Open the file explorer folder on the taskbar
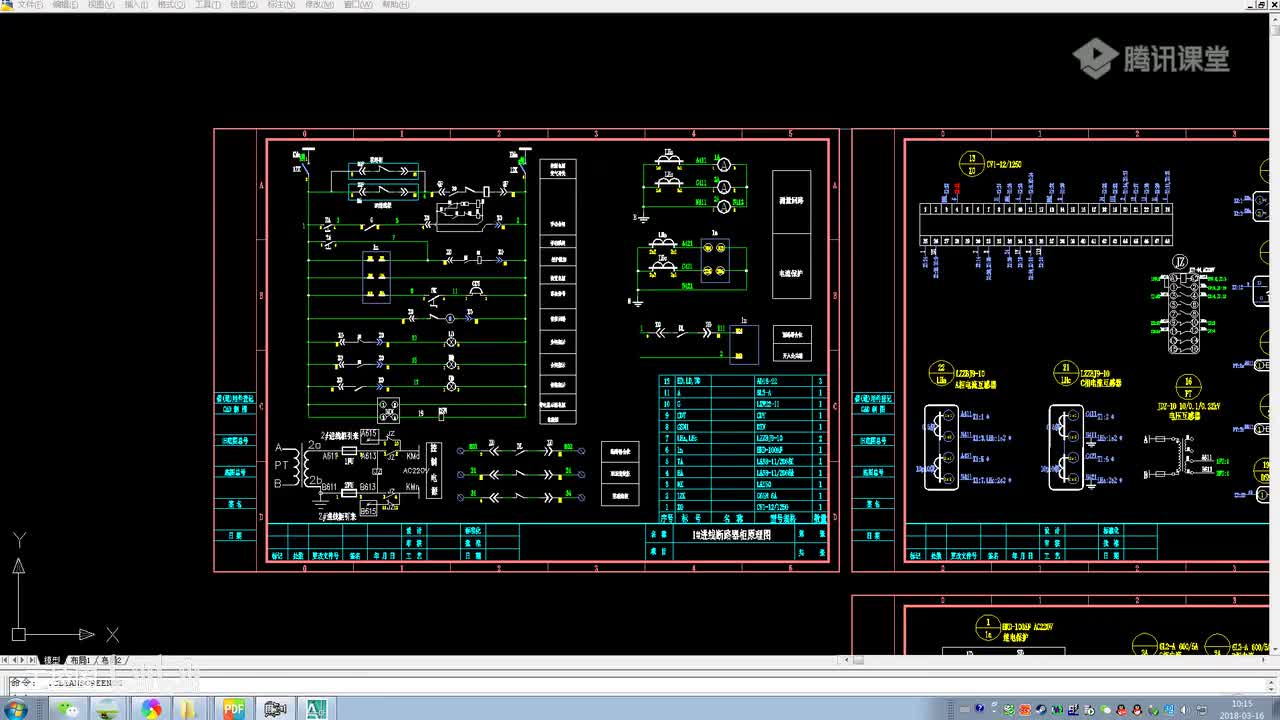The image size is (1280, 720). [x=190, y=709]
